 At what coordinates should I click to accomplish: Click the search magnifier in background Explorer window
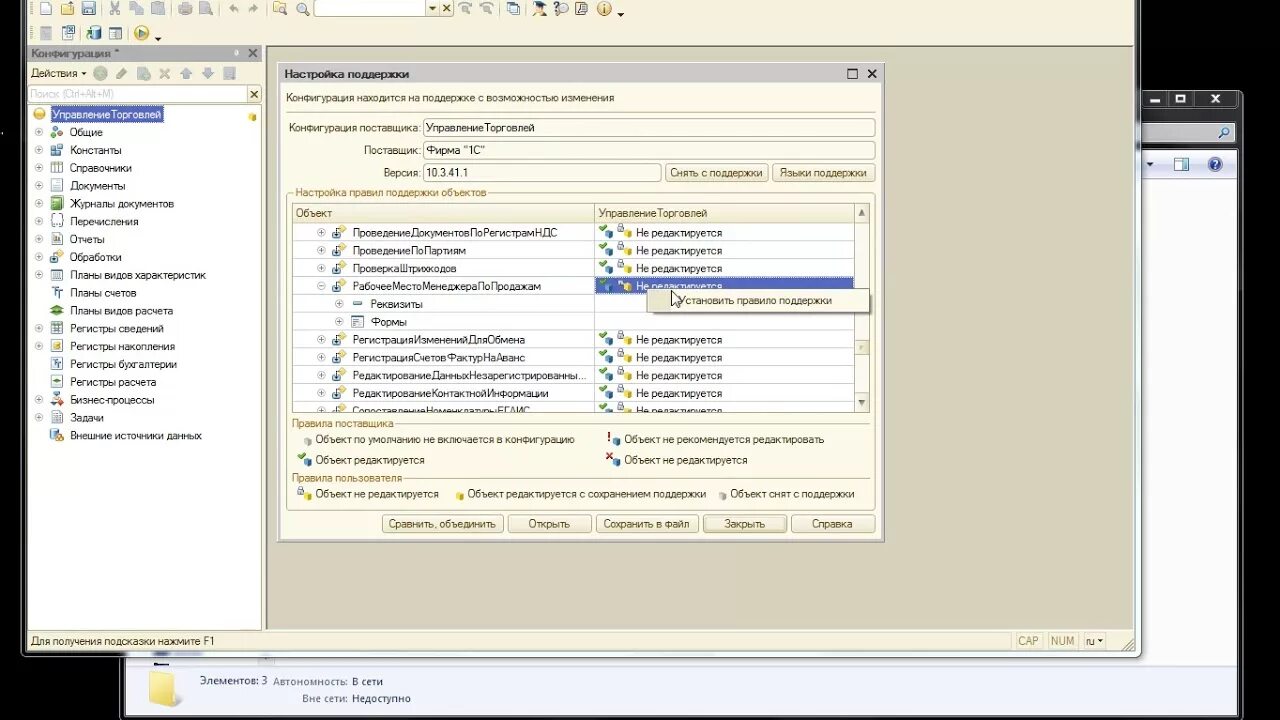point(1223,132)
